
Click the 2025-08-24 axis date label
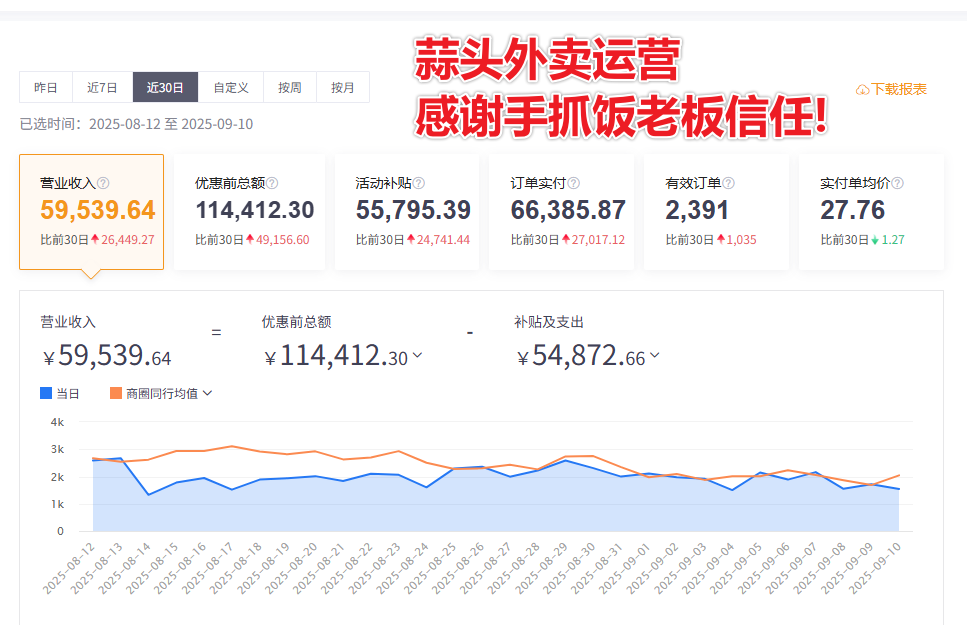[402, 568]
